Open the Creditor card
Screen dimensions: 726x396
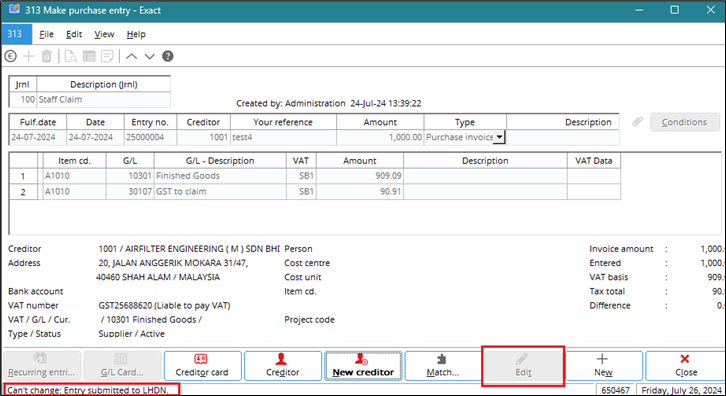point(202,365)
